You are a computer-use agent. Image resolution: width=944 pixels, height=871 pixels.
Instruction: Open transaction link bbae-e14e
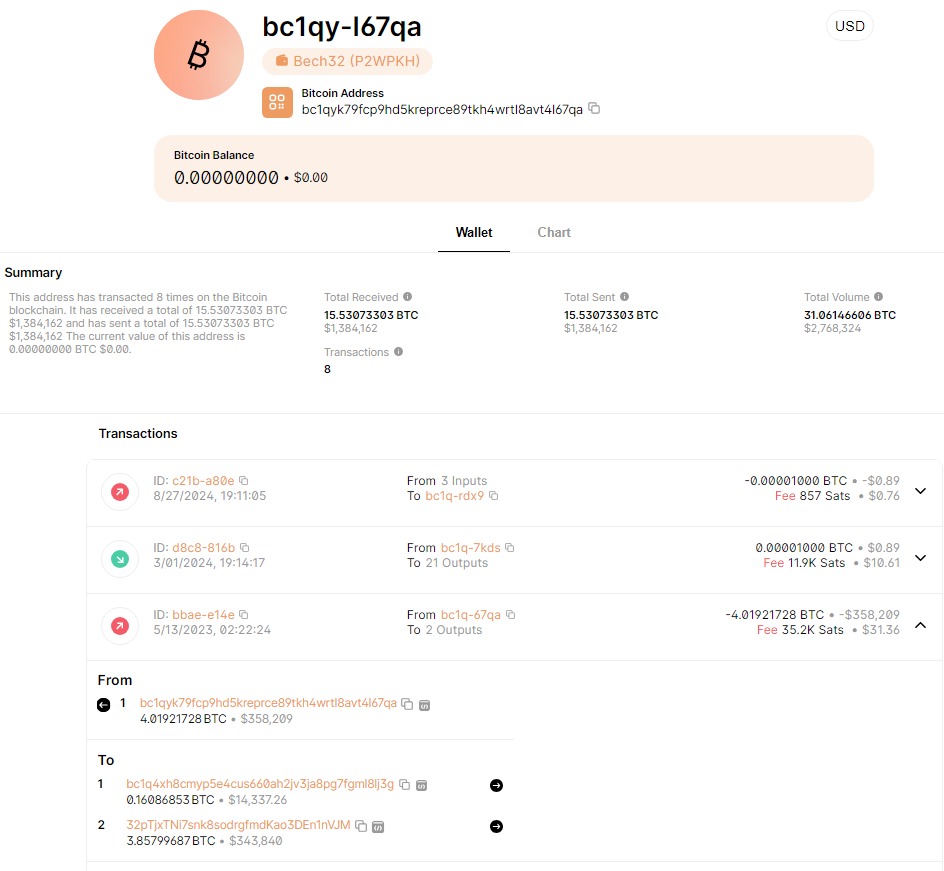point(203,615)
